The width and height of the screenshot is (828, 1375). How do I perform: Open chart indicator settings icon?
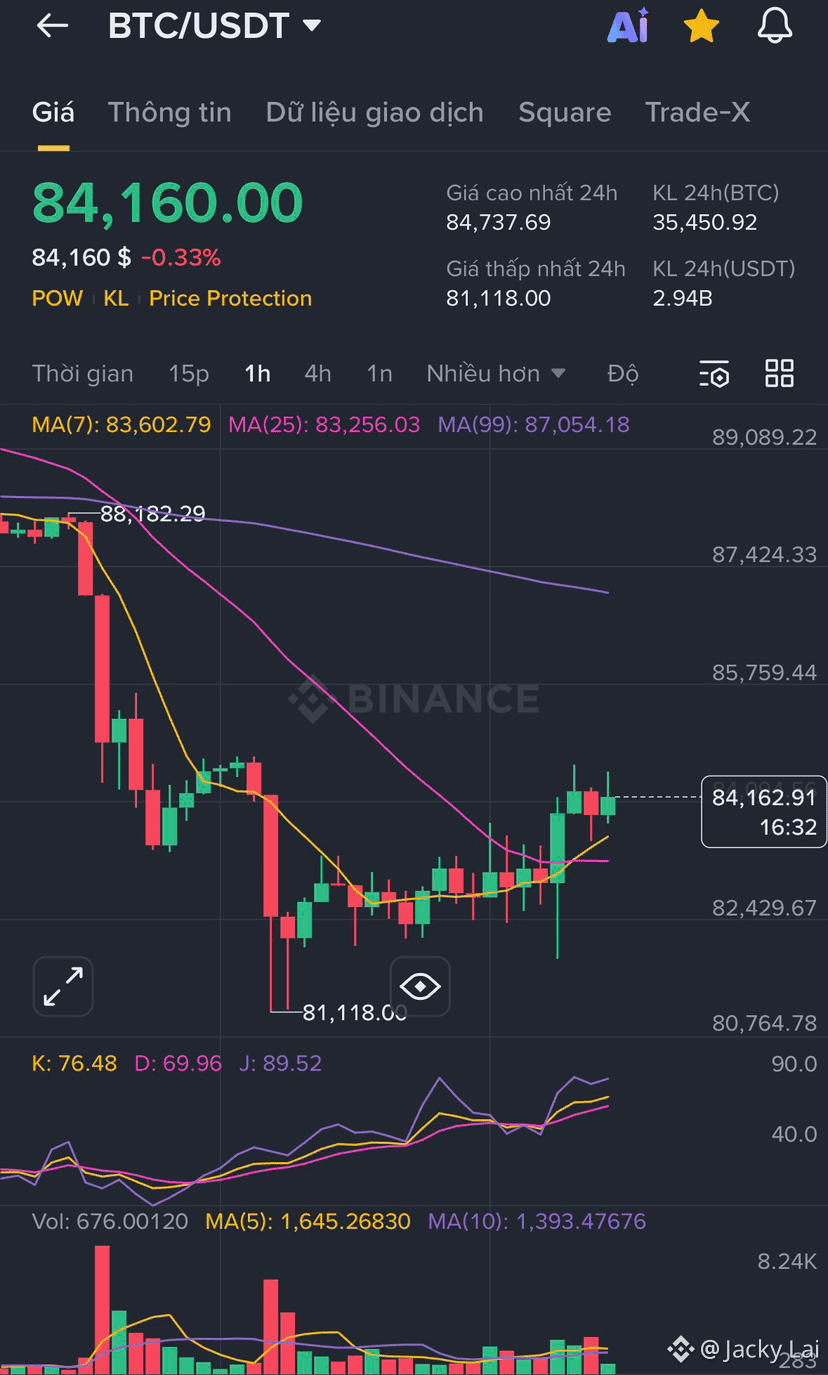[714, 374]
